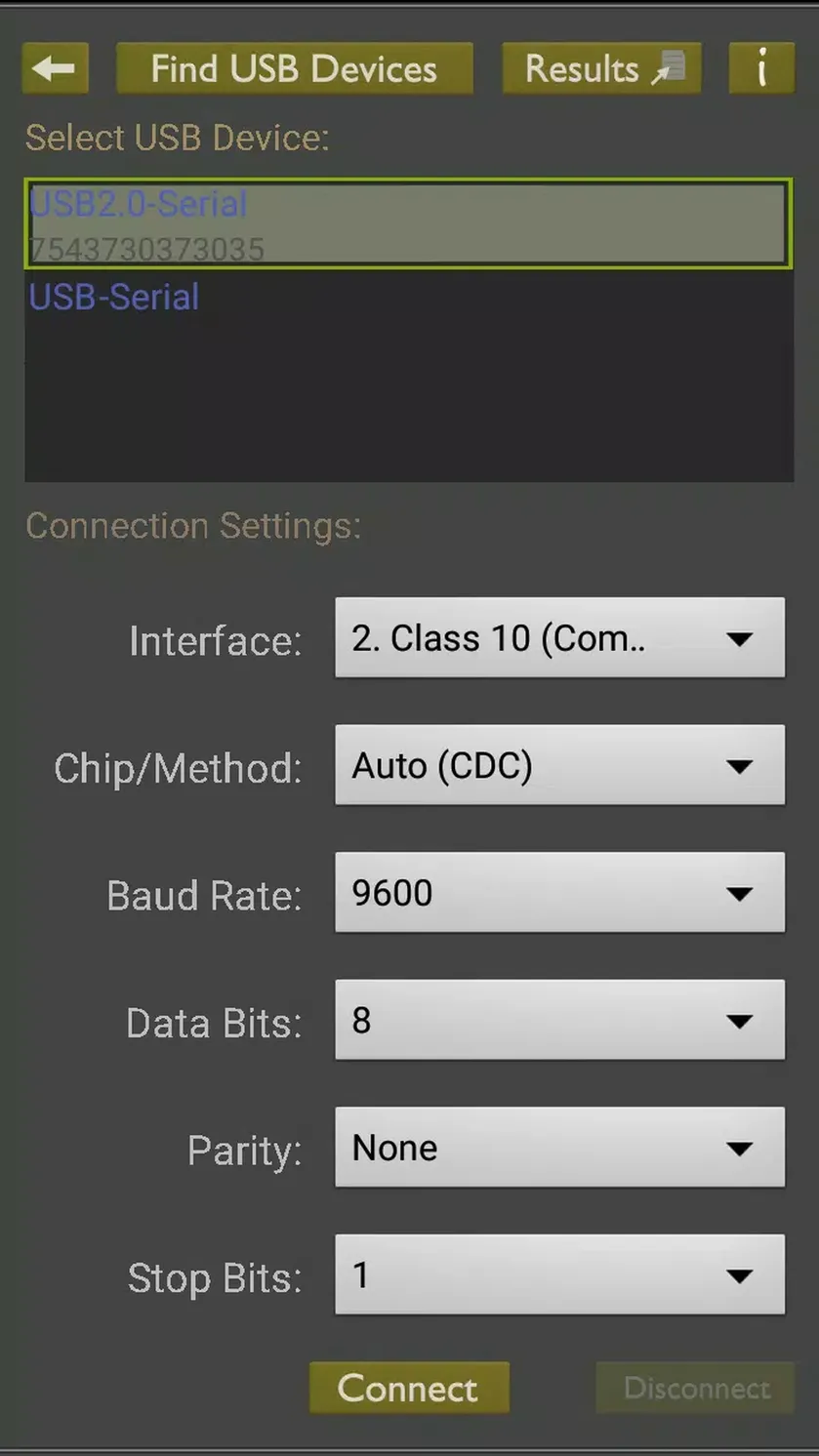This screenshot has height=1456, width=819.
Task: Click the Connect button
Action: coord(409,1388)
